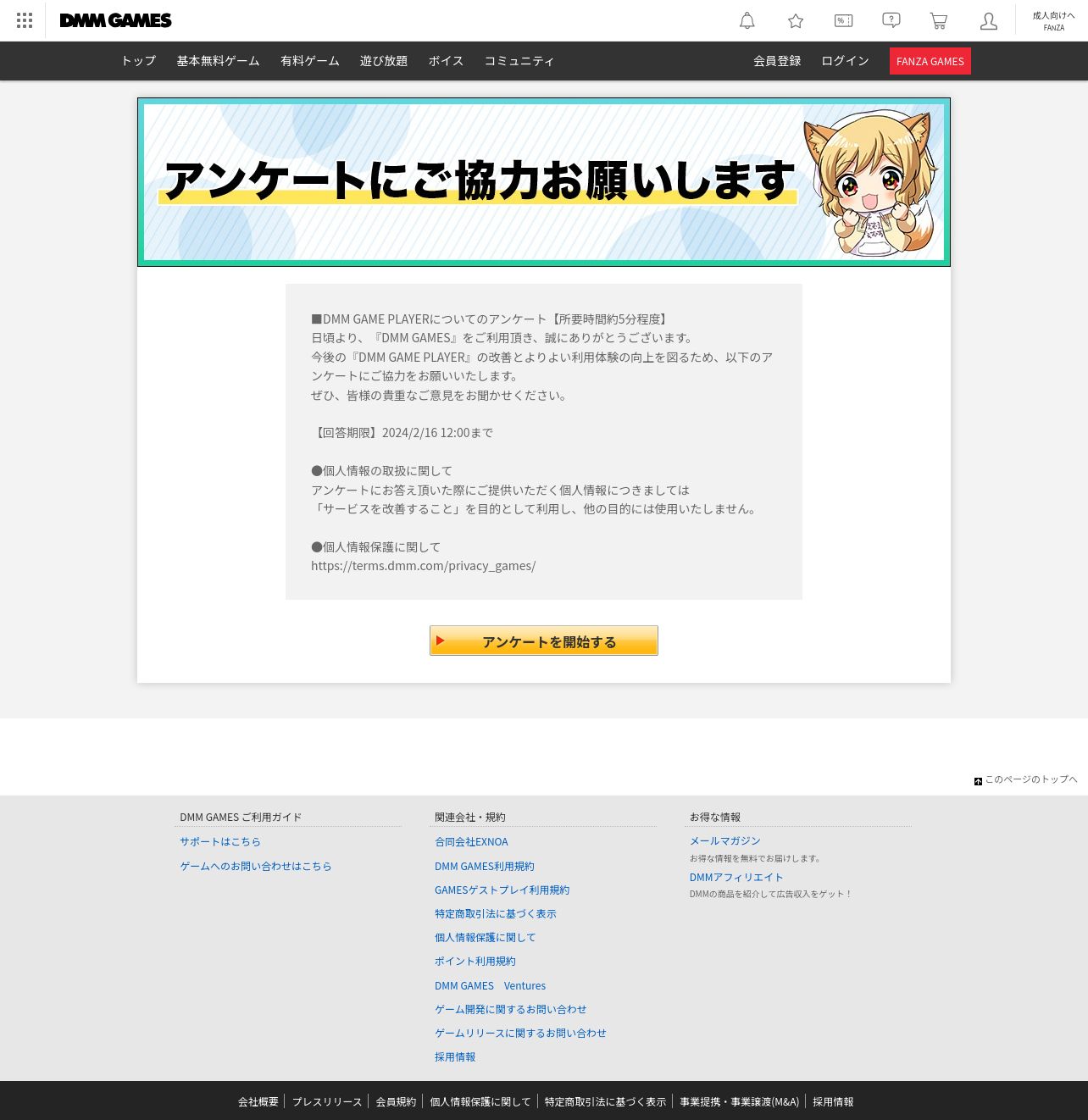Open the coupon percent icon
Screen dimensions: 1088x1120
click(843, 20)
